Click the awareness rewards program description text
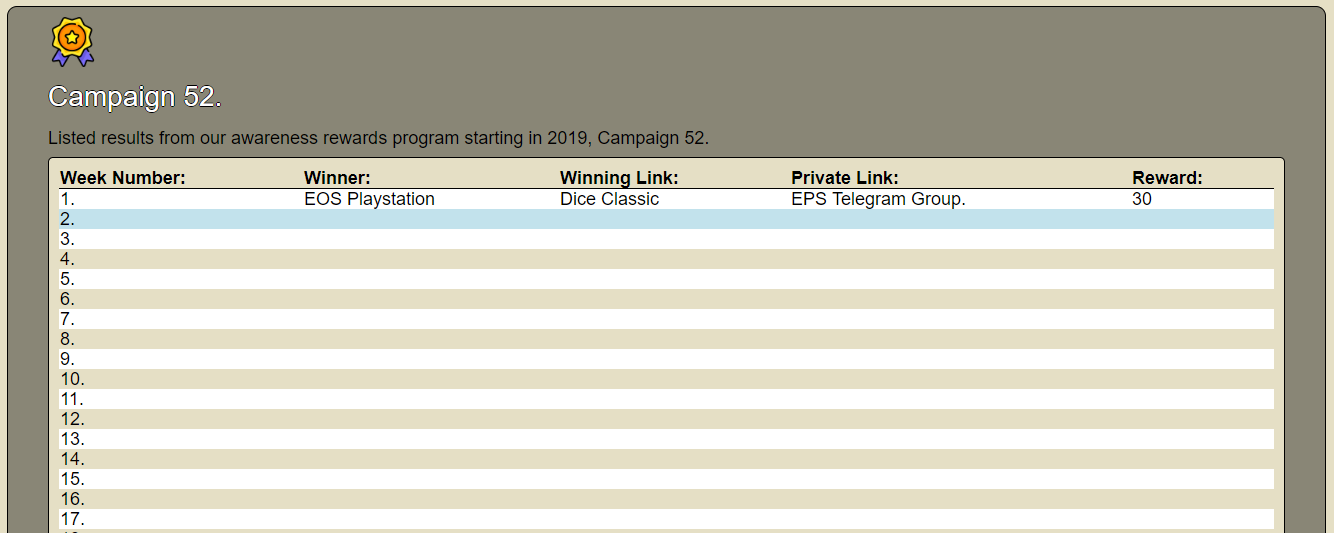 pos(378,138)
